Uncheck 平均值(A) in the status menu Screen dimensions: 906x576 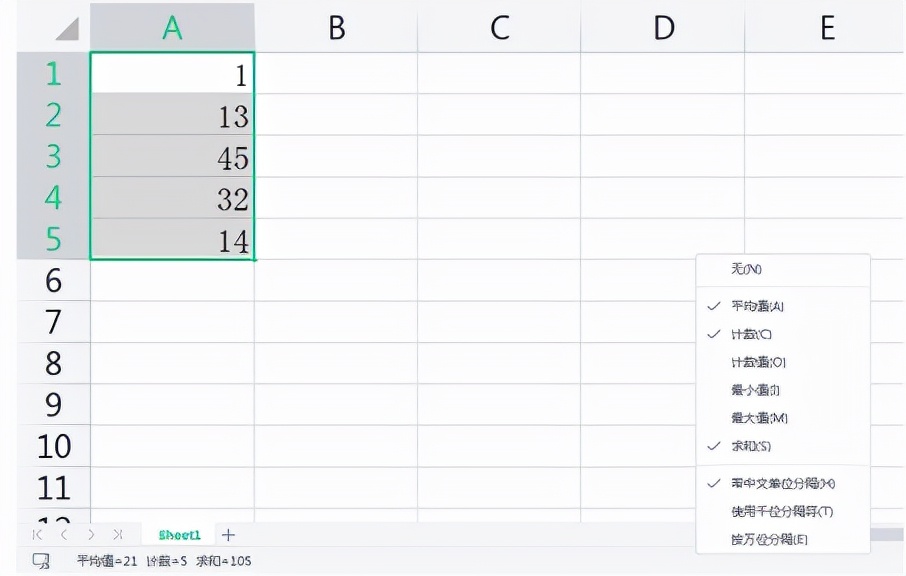point(757,306)
